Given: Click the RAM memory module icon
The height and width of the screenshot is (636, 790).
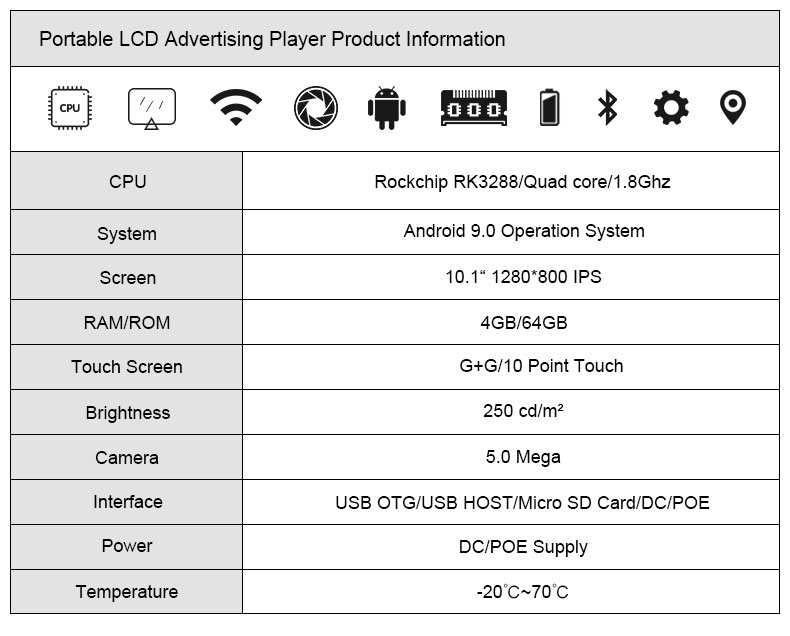Looking at the screenshot, I should tap(474, 108).
